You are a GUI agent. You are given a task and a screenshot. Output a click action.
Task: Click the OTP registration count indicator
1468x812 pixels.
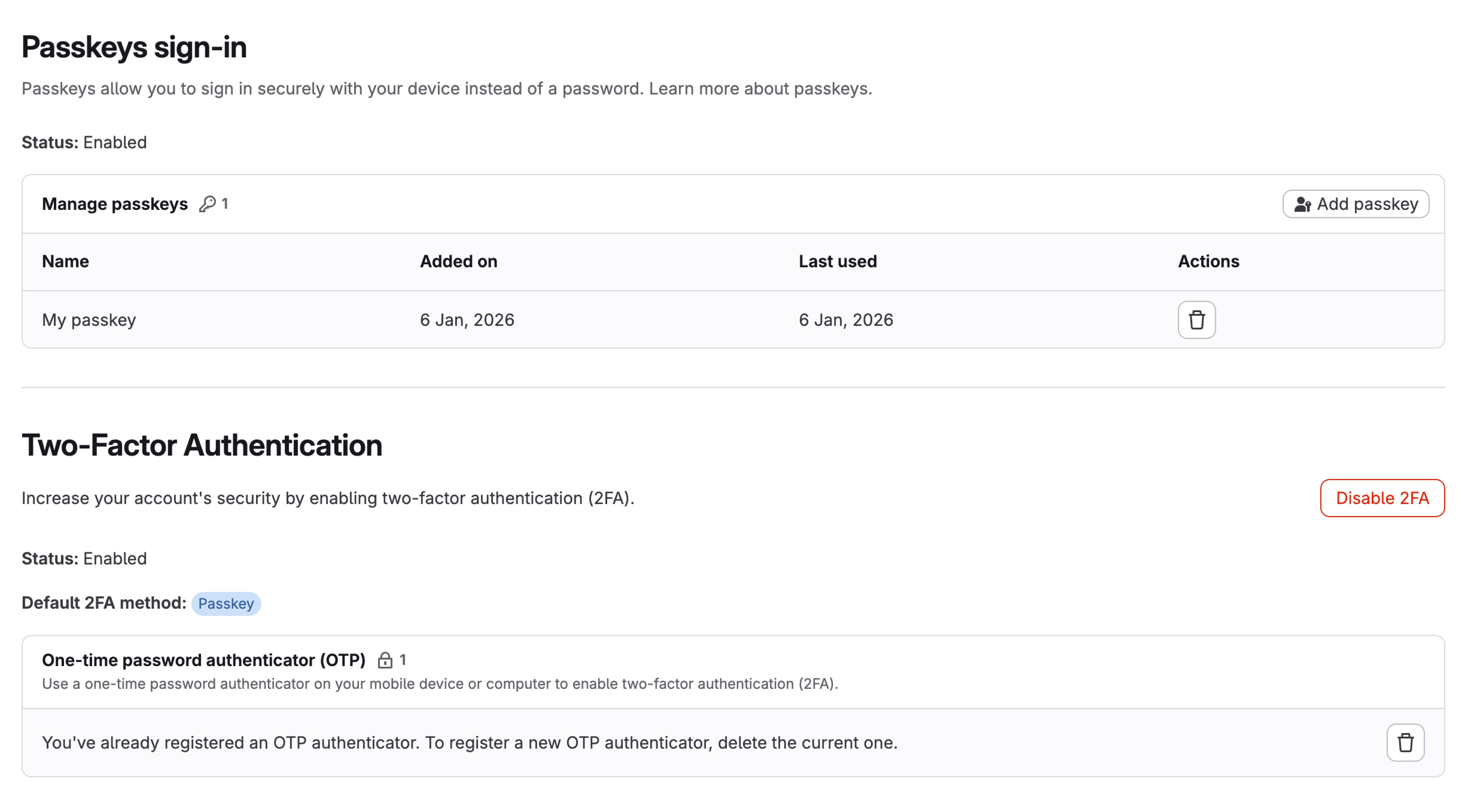coord(404,660)
